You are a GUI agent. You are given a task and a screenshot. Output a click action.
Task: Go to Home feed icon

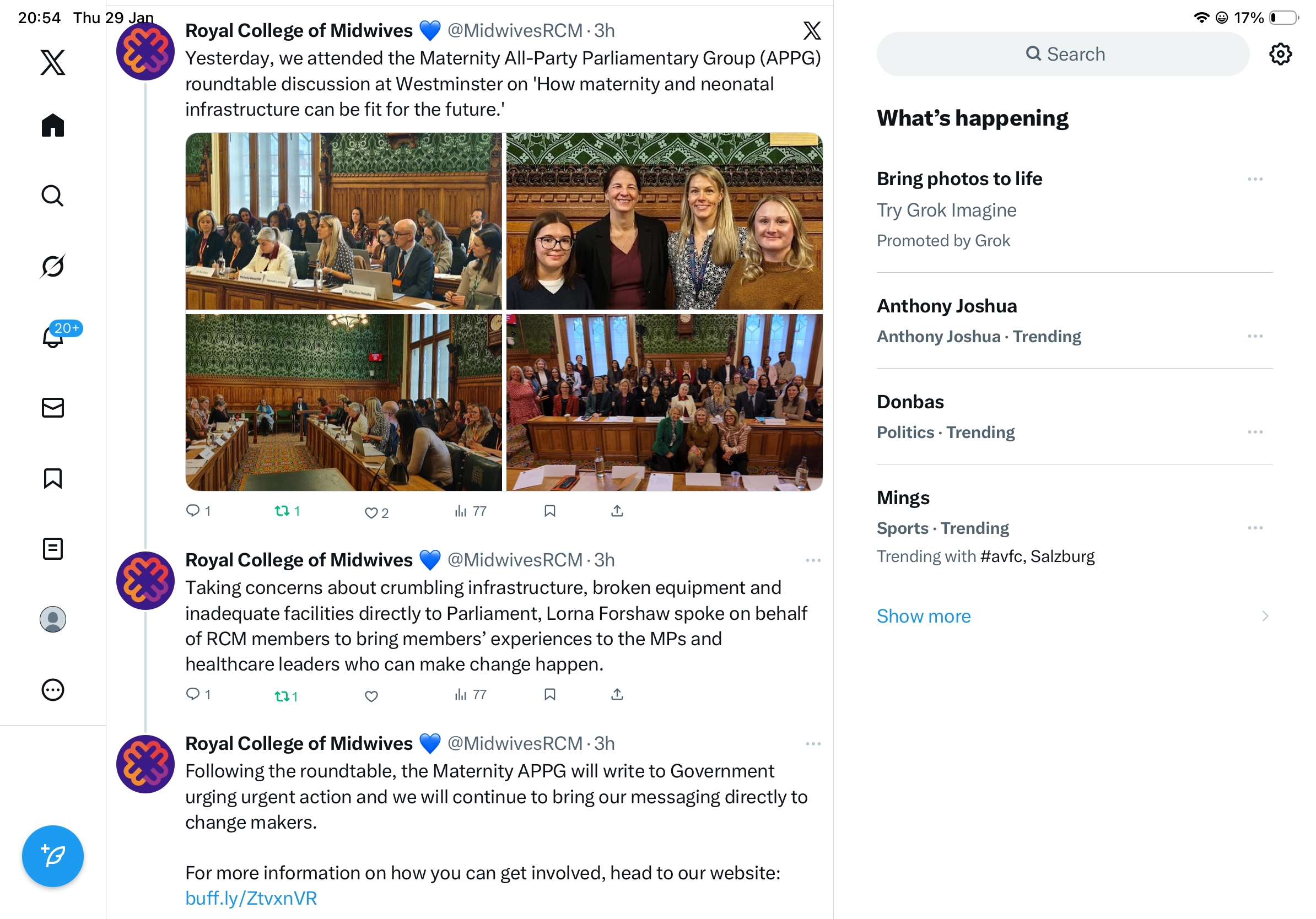click(x=53, y=125)
